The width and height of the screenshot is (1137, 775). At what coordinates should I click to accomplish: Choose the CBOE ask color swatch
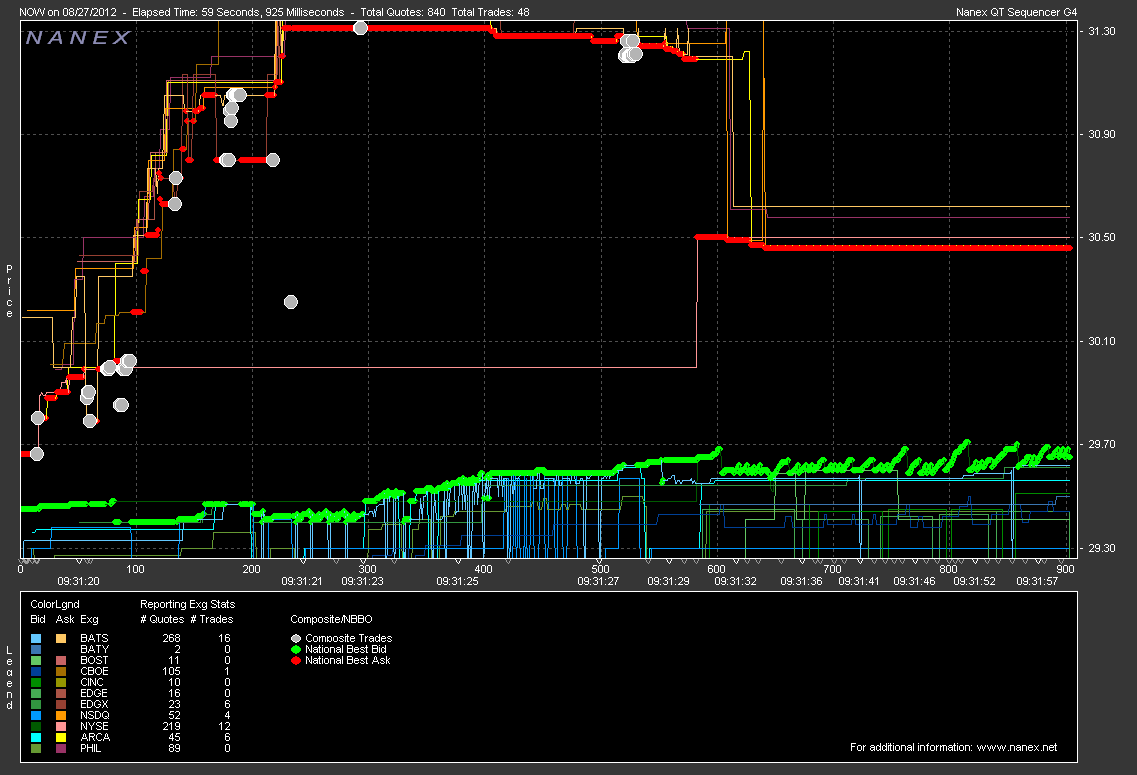(x=61, y=671)
